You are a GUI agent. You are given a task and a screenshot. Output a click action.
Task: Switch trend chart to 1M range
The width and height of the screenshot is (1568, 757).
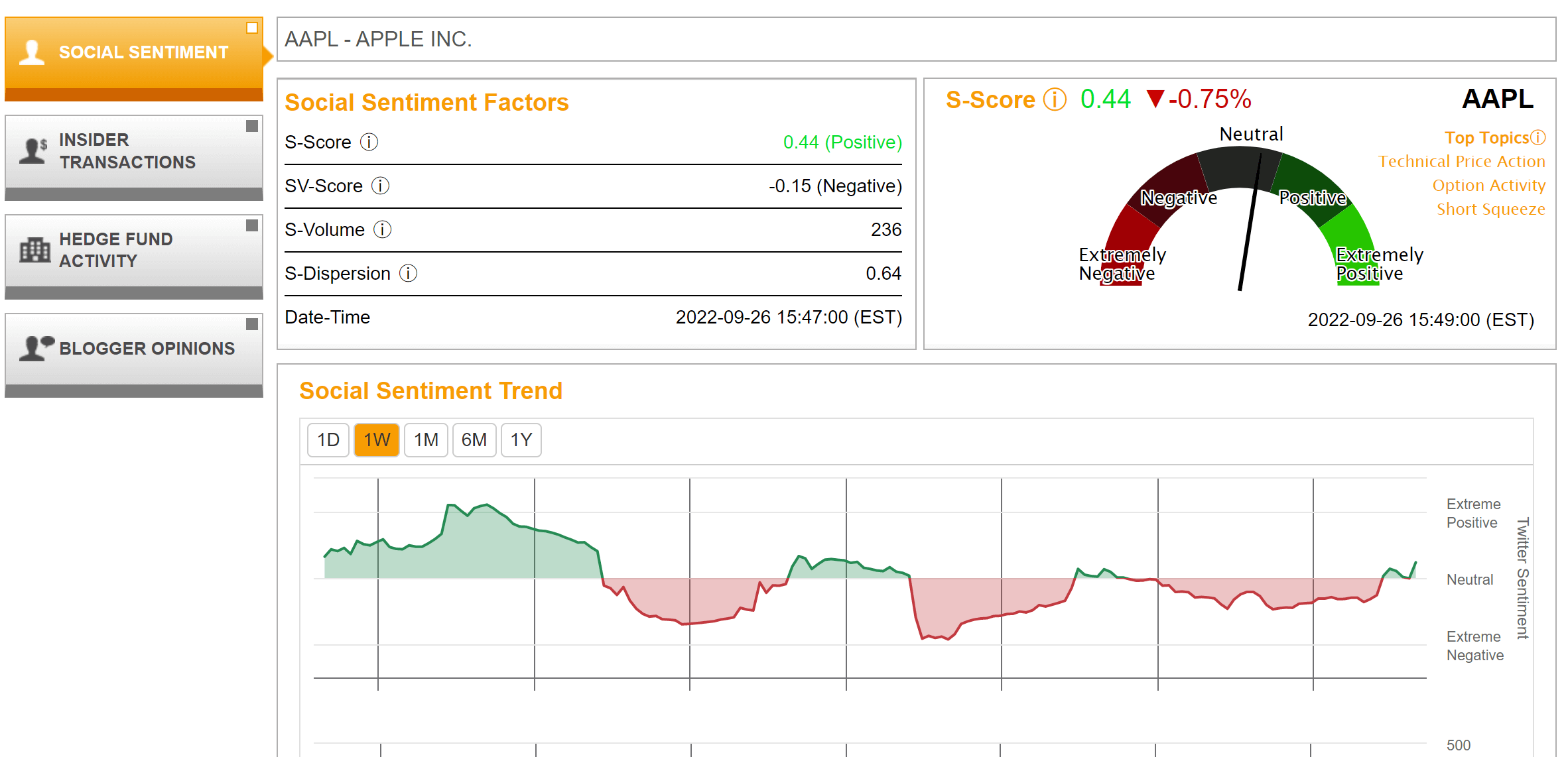coord(426,440)
